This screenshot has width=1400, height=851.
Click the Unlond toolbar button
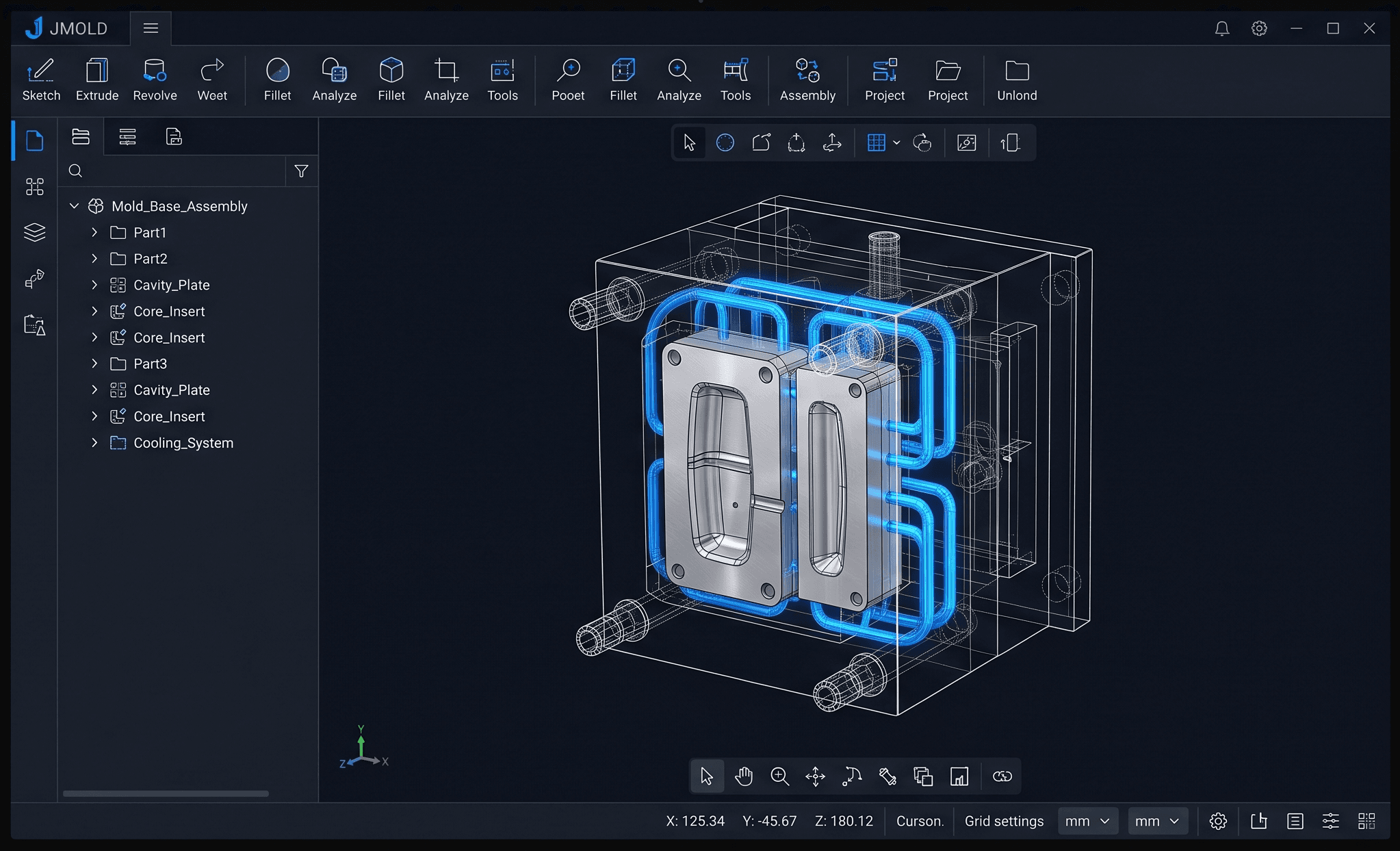tap(1016, 79)
